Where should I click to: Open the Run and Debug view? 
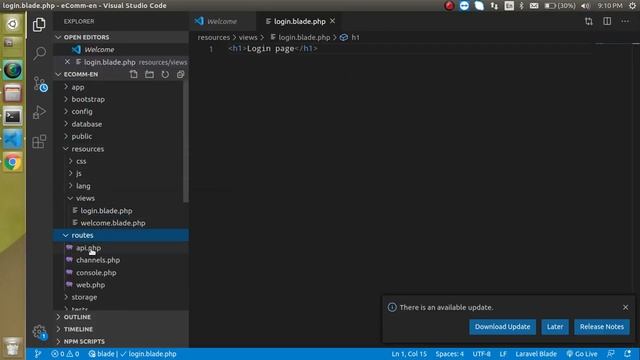[x=39, y=112]
